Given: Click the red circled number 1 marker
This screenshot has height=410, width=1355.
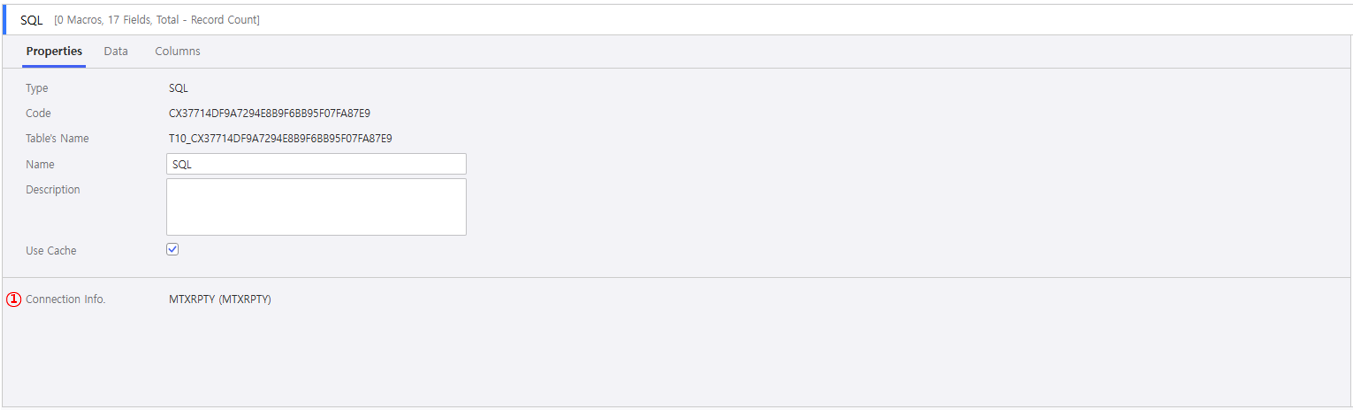Looking at the screenshot, I should pos(14,299).
